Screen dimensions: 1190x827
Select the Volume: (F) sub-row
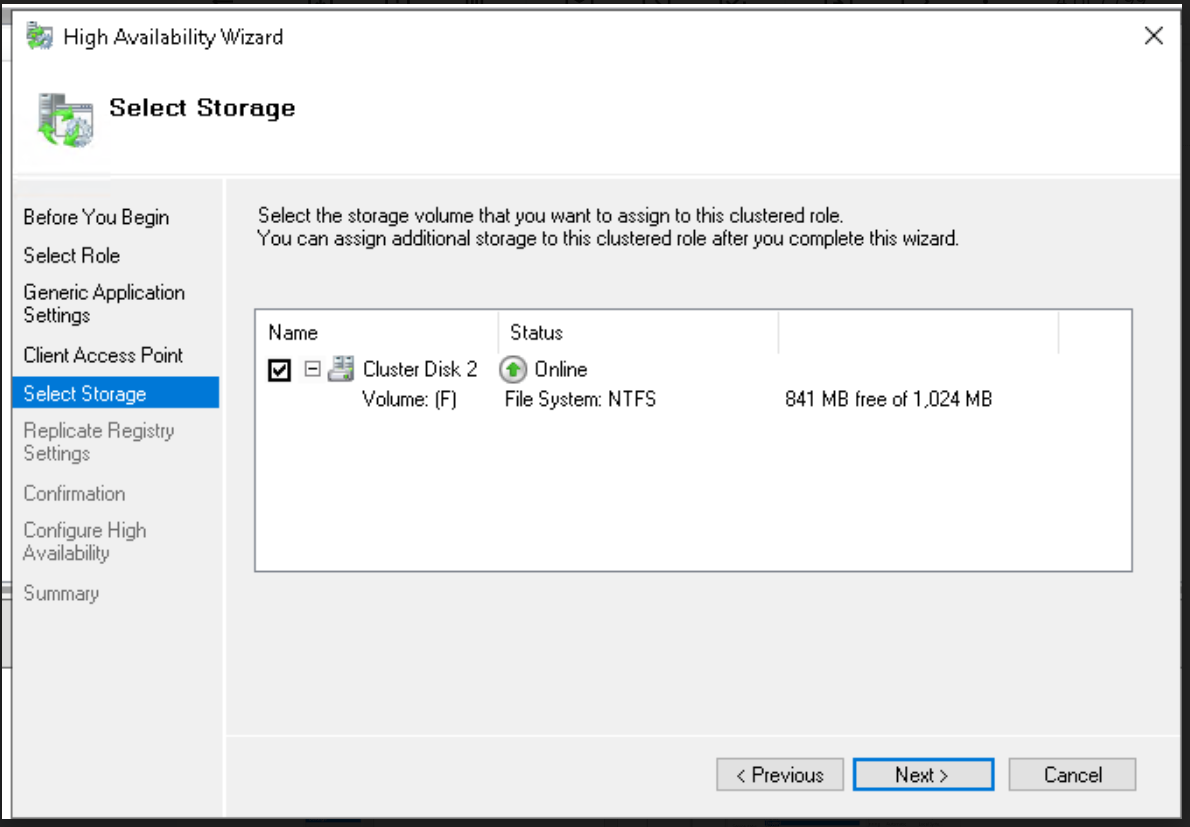click(x=409, y=401)
